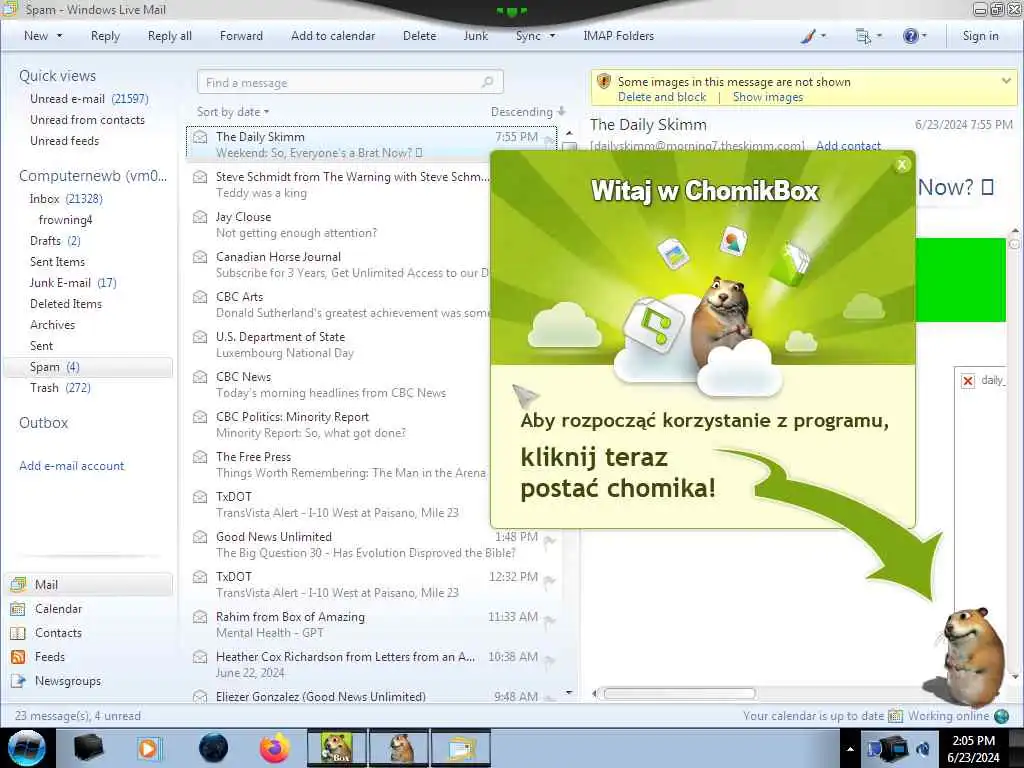Screen dimensions: 1024x768
Task: Click Delete in the toolbar
Action: (x=419, y=36)
